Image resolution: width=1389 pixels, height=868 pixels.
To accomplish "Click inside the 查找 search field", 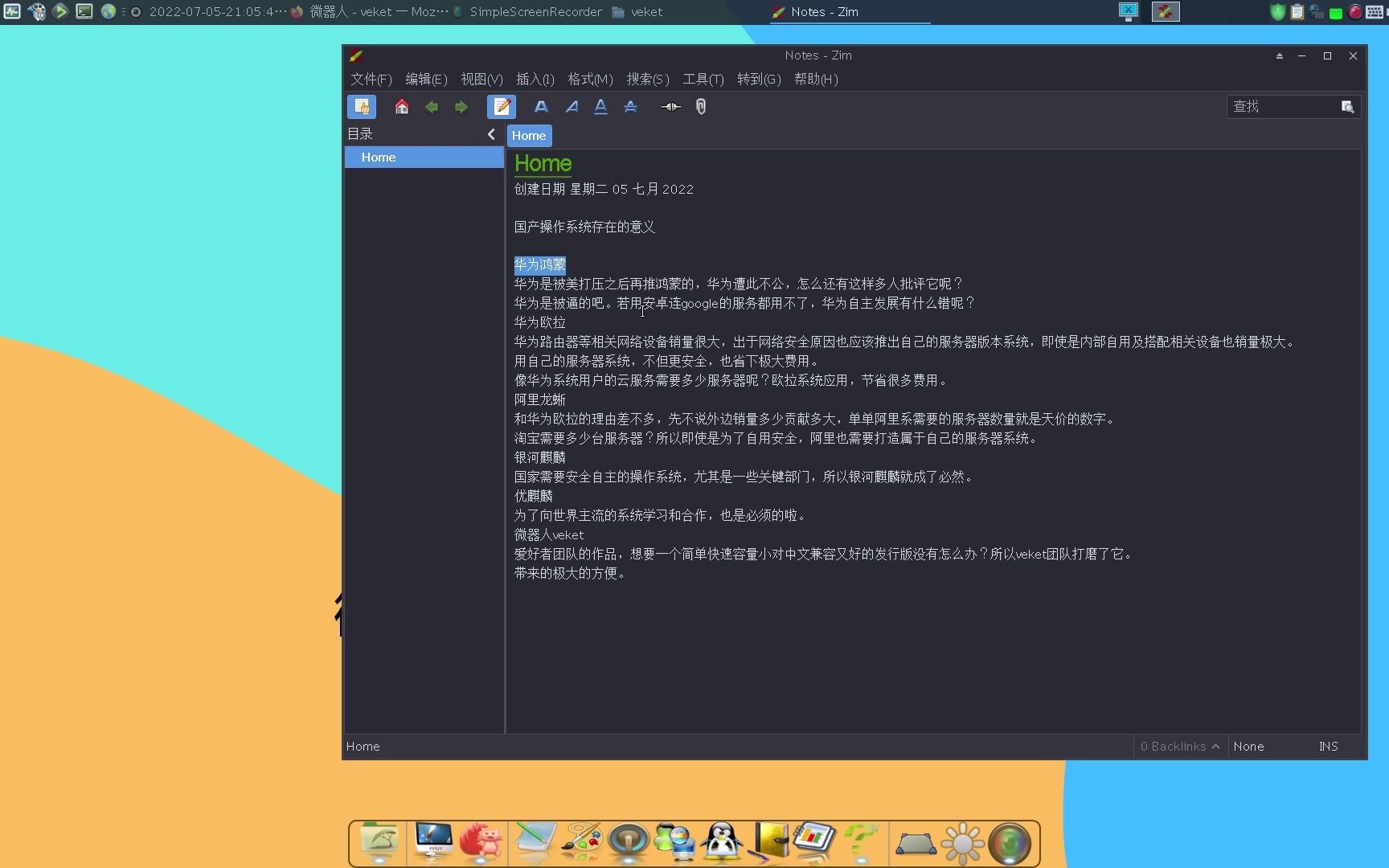I will (x=1282, y=106).
